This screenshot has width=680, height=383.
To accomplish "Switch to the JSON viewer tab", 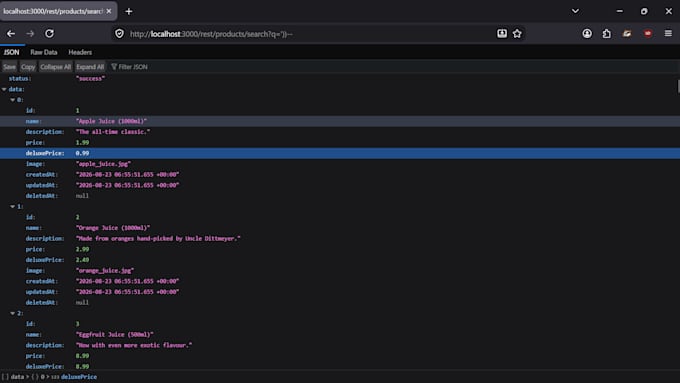I will tap(11, 52).
